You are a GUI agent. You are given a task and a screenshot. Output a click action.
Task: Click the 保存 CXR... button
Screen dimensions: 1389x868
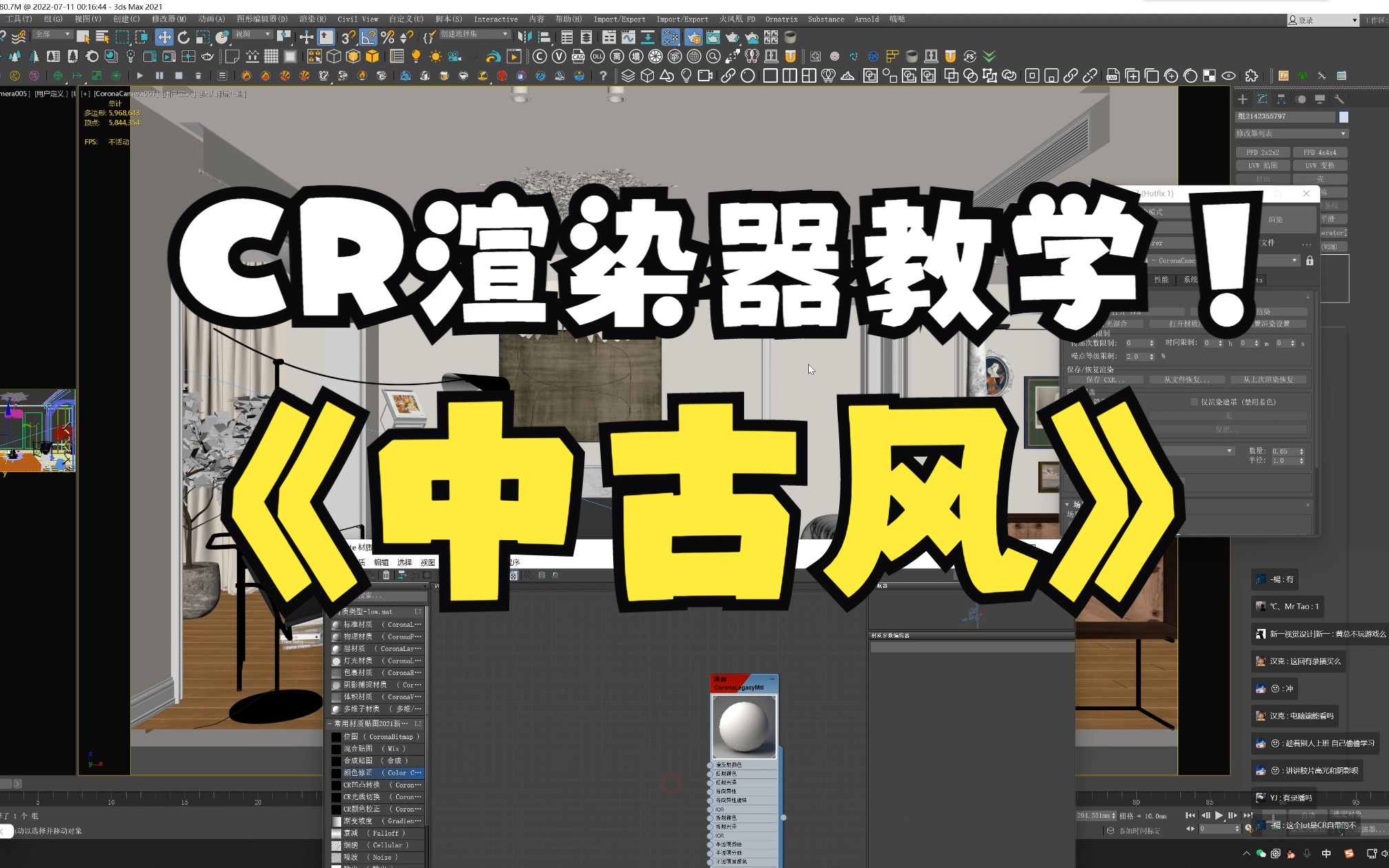tap(1105, 380)
